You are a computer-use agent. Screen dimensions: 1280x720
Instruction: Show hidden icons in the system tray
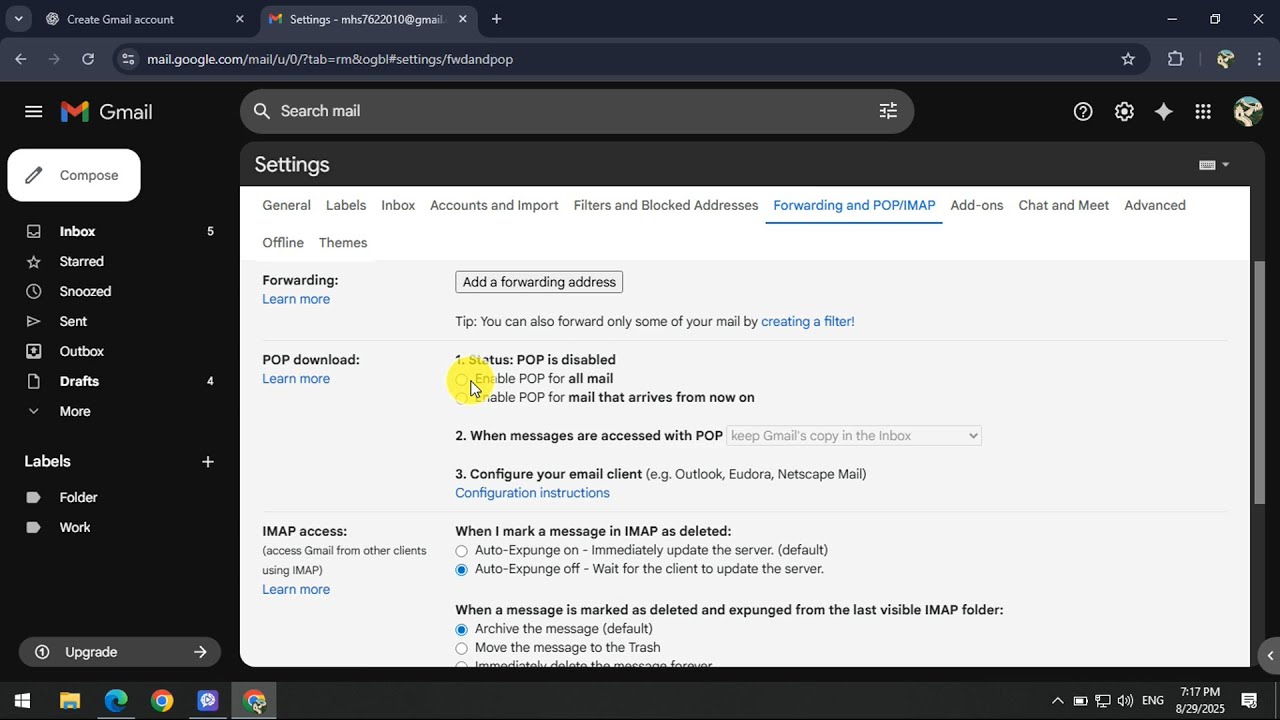tap(1057, 700)
